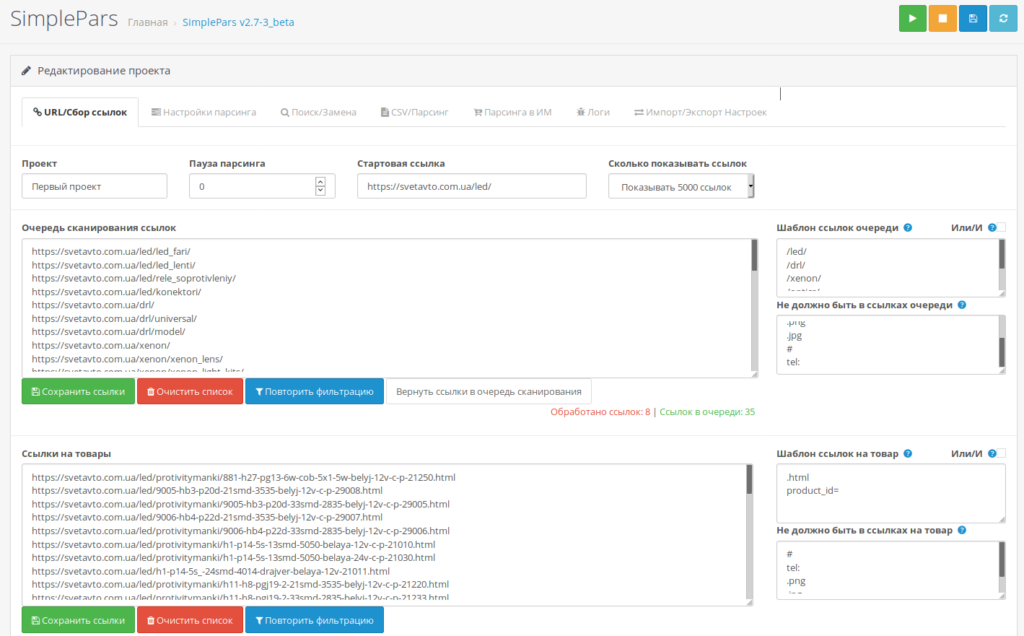1024x636 pixels.
Task: Go to the CSV/Парсинг tab
Action: tap(415, 112)
